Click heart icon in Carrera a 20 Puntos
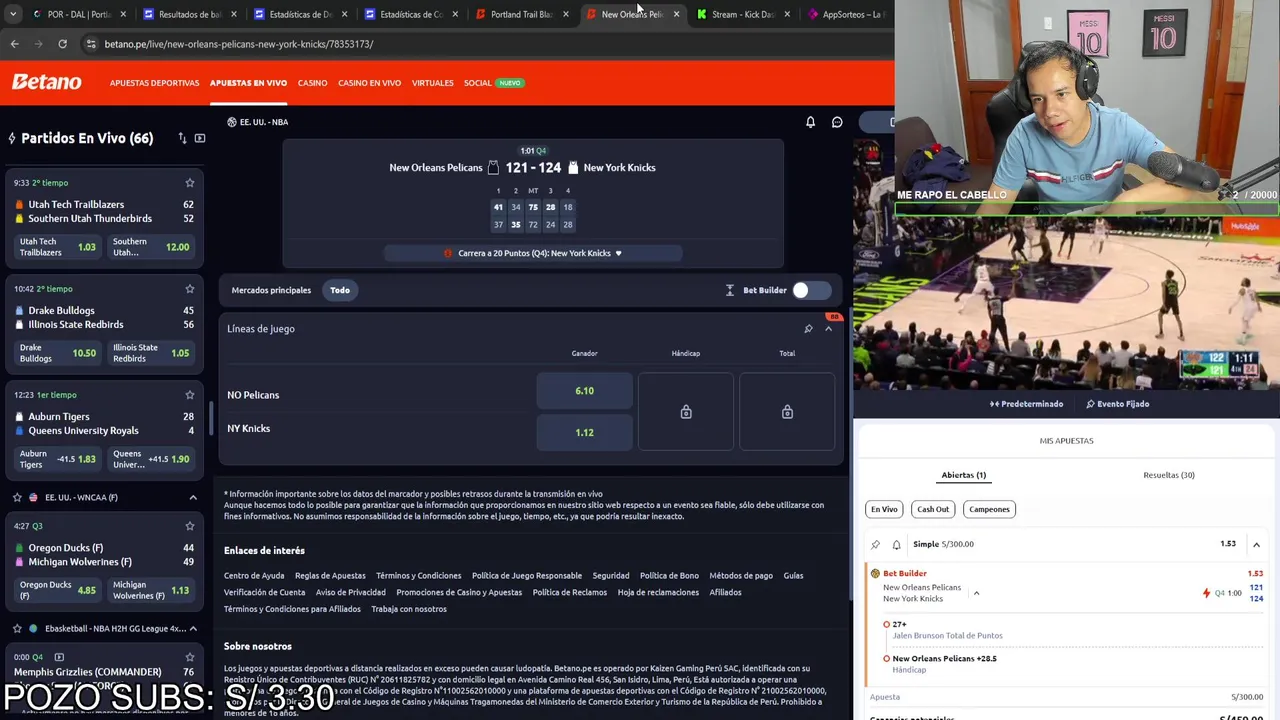 [618, 253]
